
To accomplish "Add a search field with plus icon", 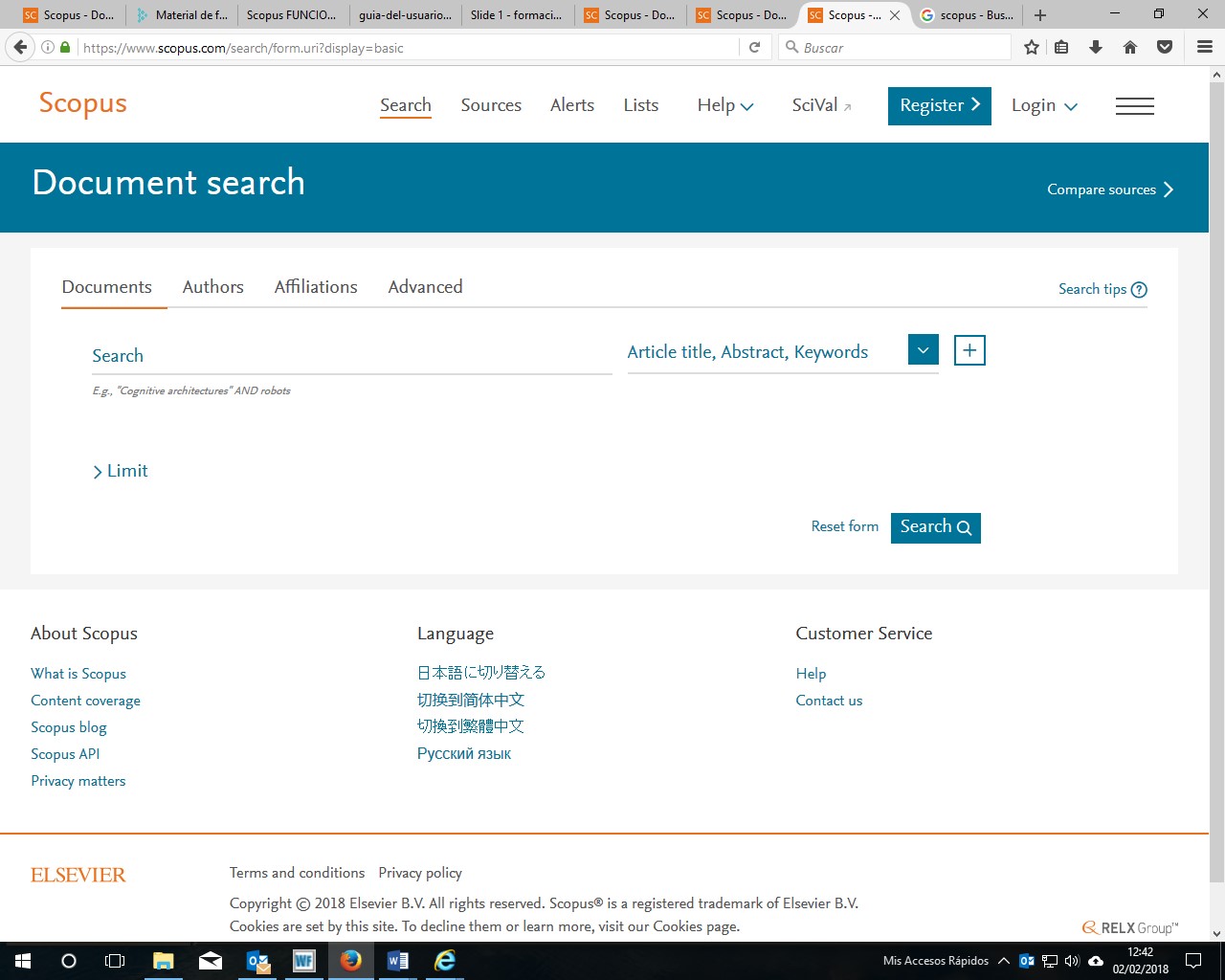I will pos(969,350).
